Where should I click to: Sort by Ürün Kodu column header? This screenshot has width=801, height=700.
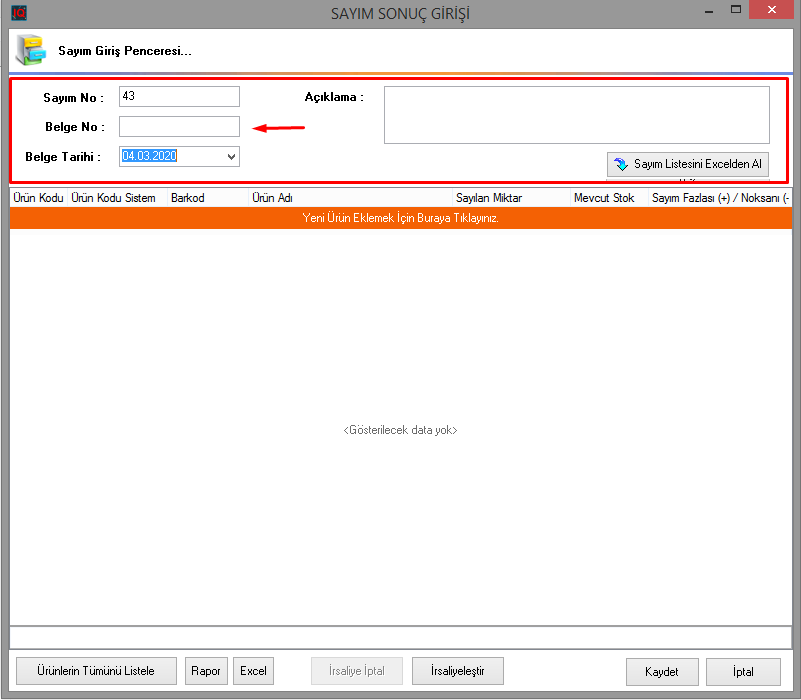[38, 198]
